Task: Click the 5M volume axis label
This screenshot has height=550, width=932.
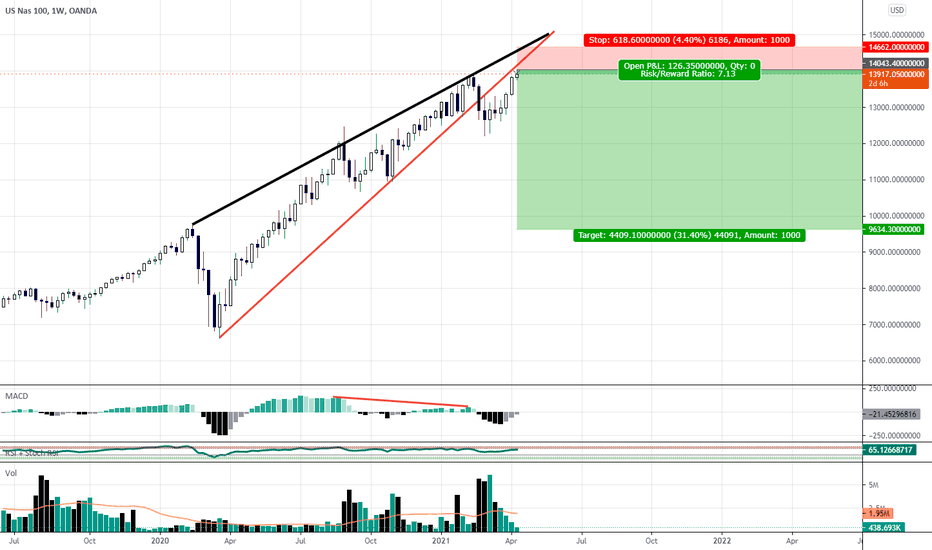Action: click(x=873, y=485)
